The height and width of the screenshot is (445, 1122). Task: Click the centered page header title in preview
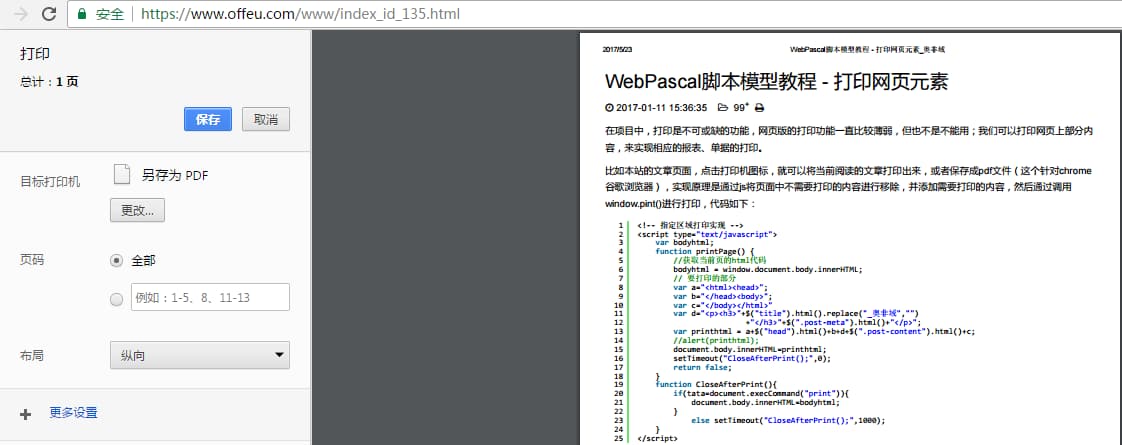point(868,50)
